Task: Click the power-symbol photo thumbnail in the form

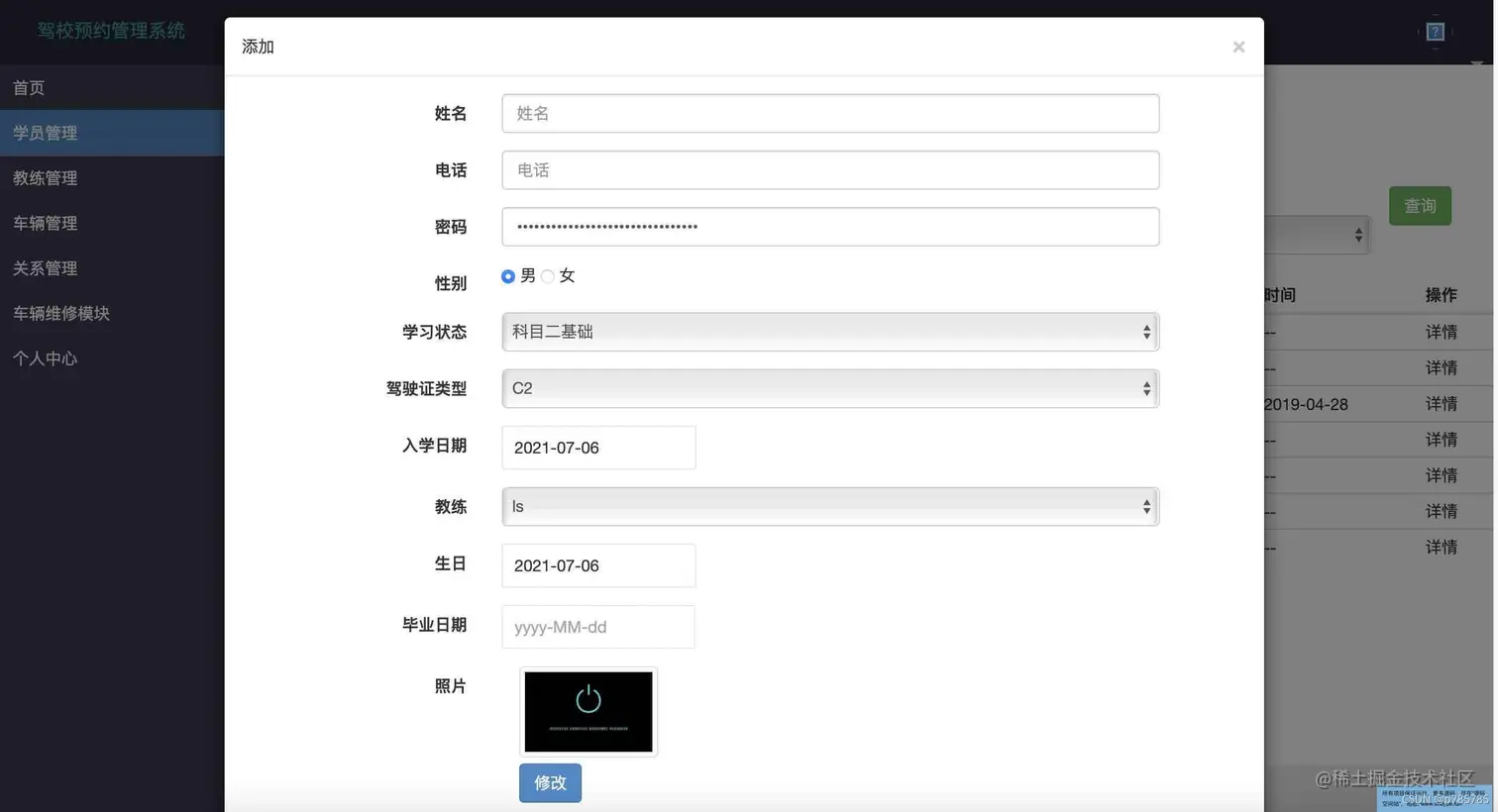Action: 588,711
